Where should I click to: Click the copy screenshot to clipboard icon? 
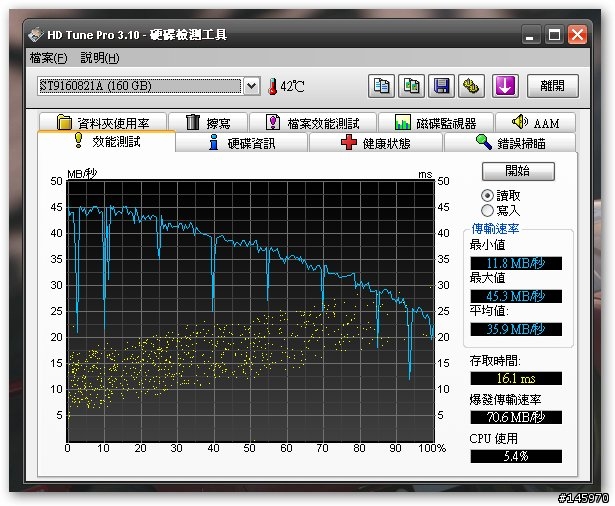(411, 86)
